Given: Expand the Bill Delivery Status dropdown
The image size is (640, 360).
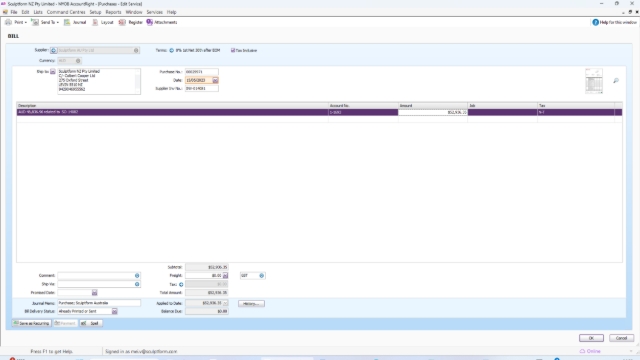Looking at the screenshot, I should pyautogui.click(x=115, y=312).
